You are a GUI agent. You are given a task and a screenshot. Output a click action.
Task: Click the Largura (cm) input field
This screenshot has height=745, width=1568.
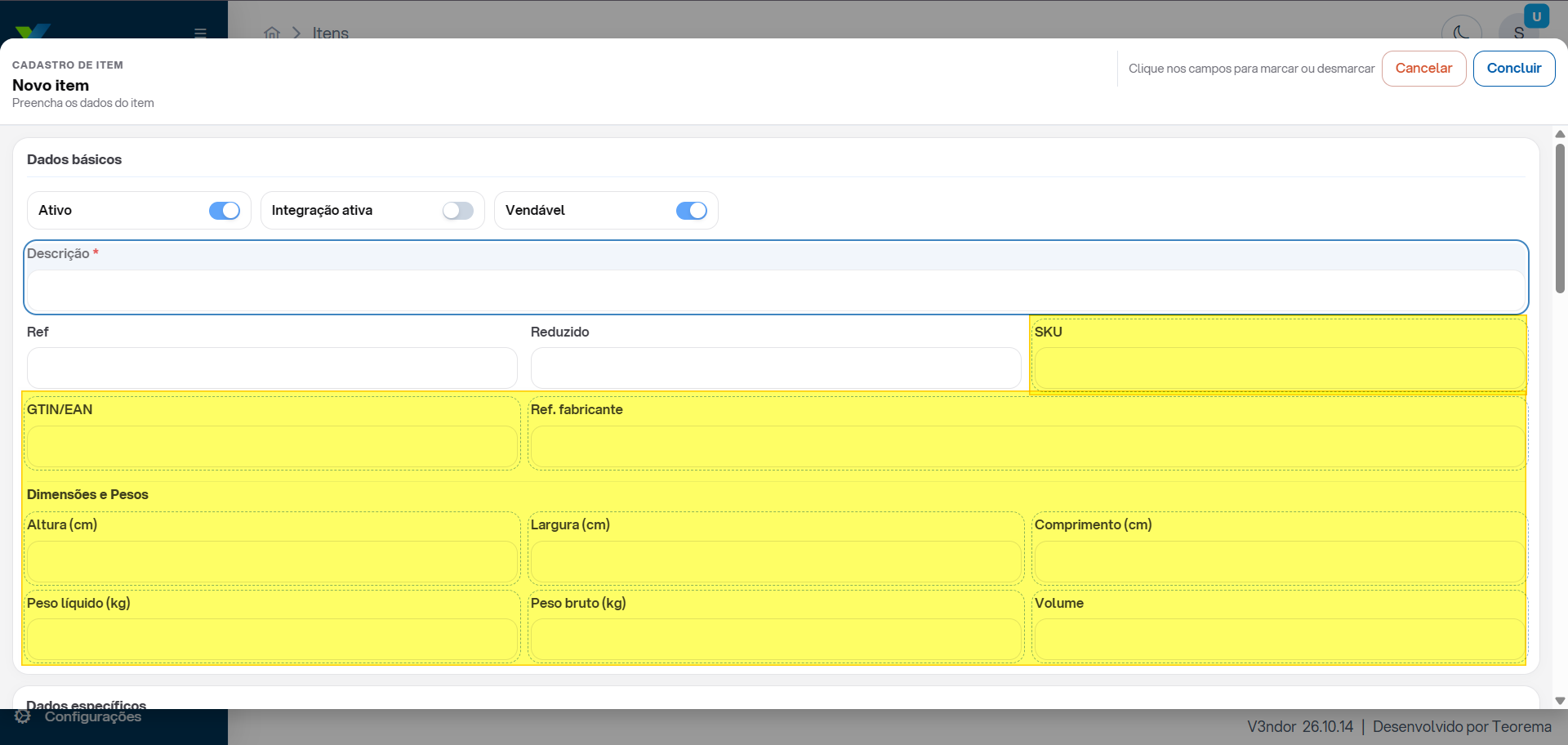click(x=776, y=562)
